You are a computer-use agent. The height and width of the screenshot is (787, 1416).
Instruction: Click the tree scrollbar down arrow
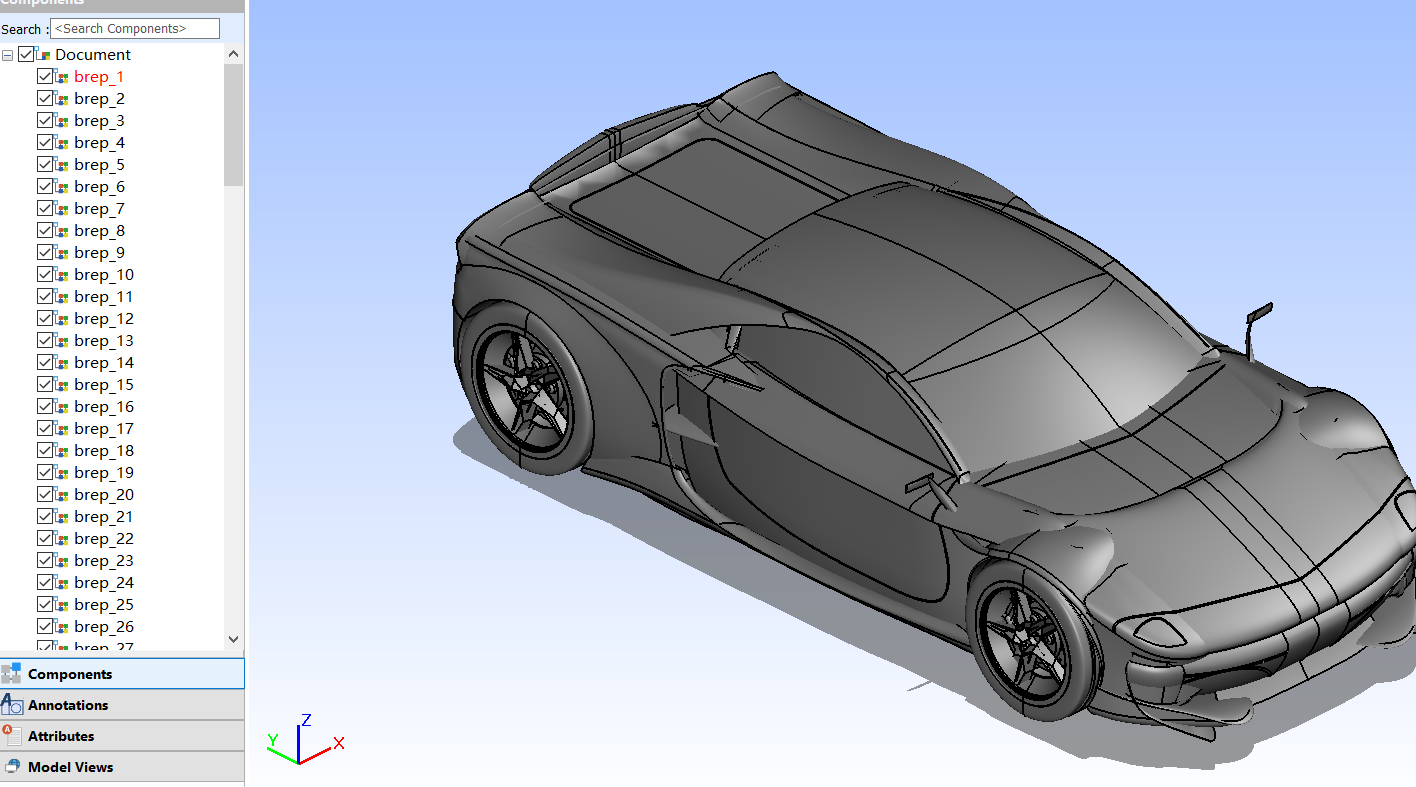[x=234, y=639]
